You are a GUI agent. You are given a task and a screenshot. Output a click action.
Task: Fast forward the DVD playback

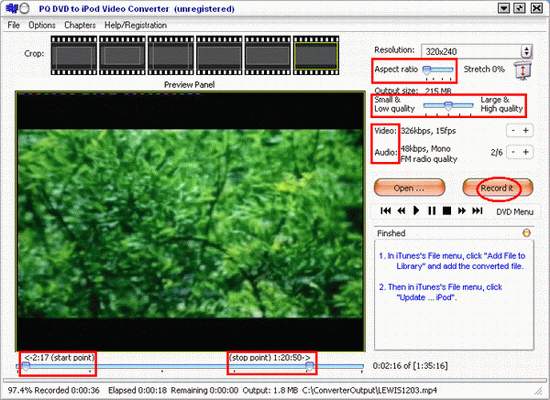pos(462,211)
